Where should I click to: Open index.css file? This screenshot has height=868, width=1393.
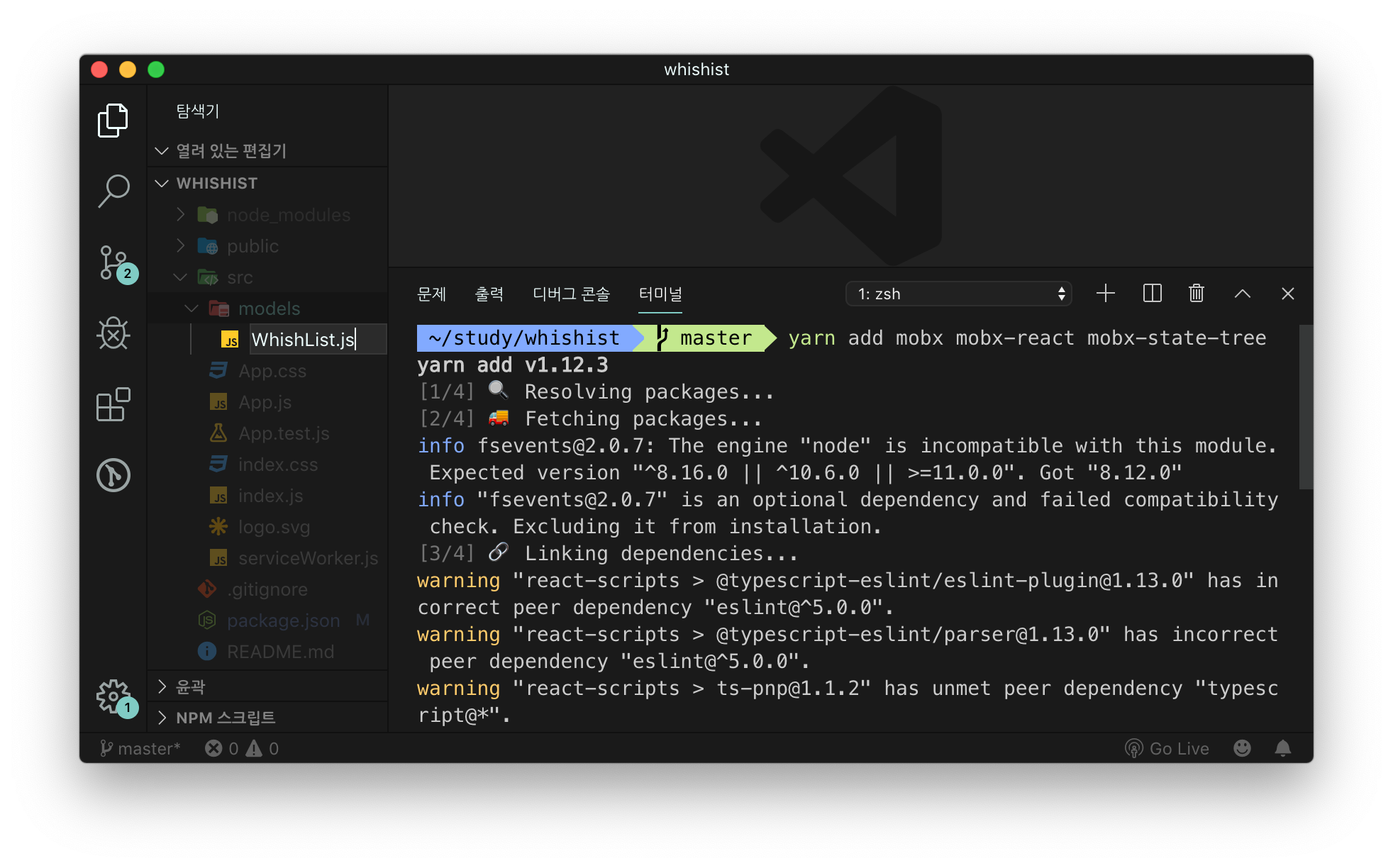click(x=267, y=464)
